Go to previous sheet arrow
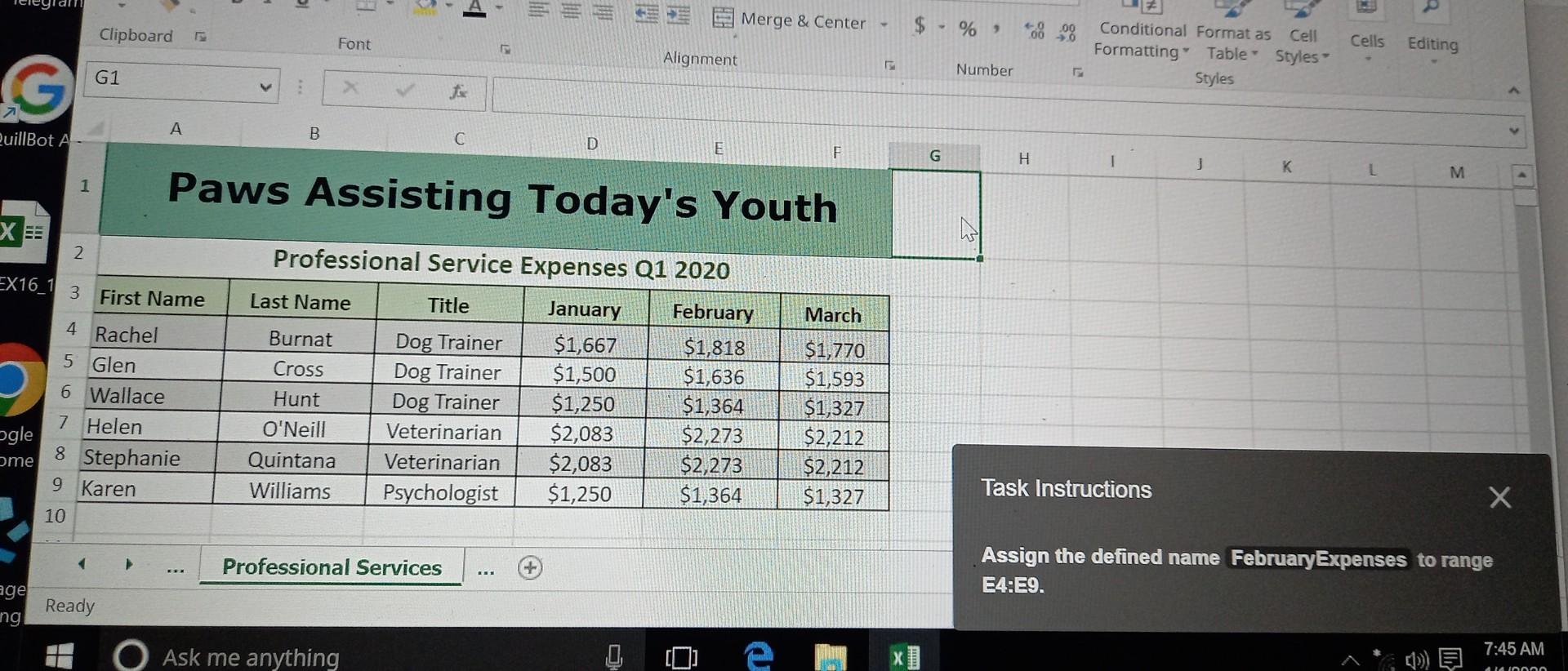This screenshot has height=671, width=1568. (82, 563)
